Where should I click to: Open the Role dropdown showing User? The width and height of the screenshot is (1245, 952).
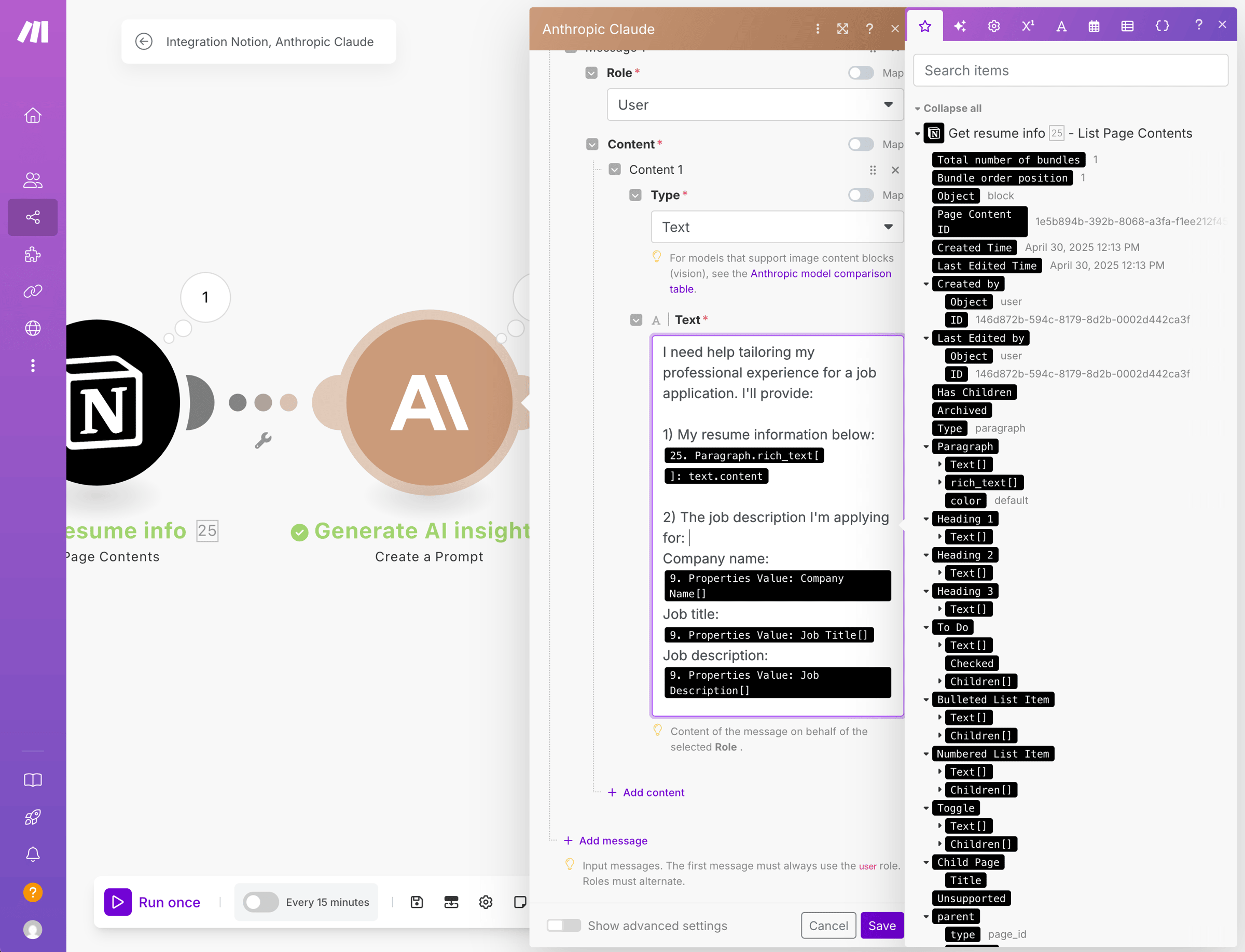pos(755,105)
